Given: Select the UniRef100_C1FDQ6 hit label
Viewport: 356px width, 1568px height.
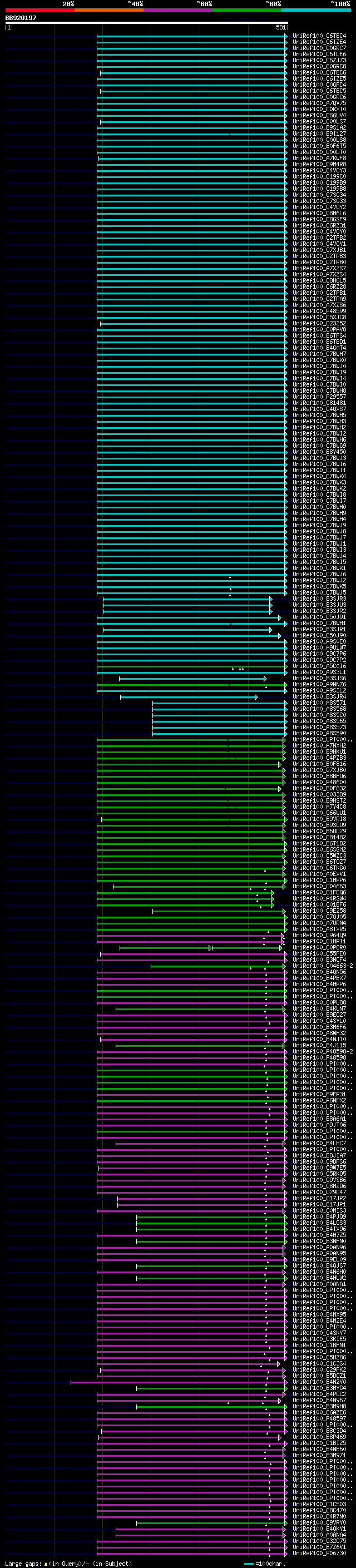Looking at the screenshot, I should 319,892.
